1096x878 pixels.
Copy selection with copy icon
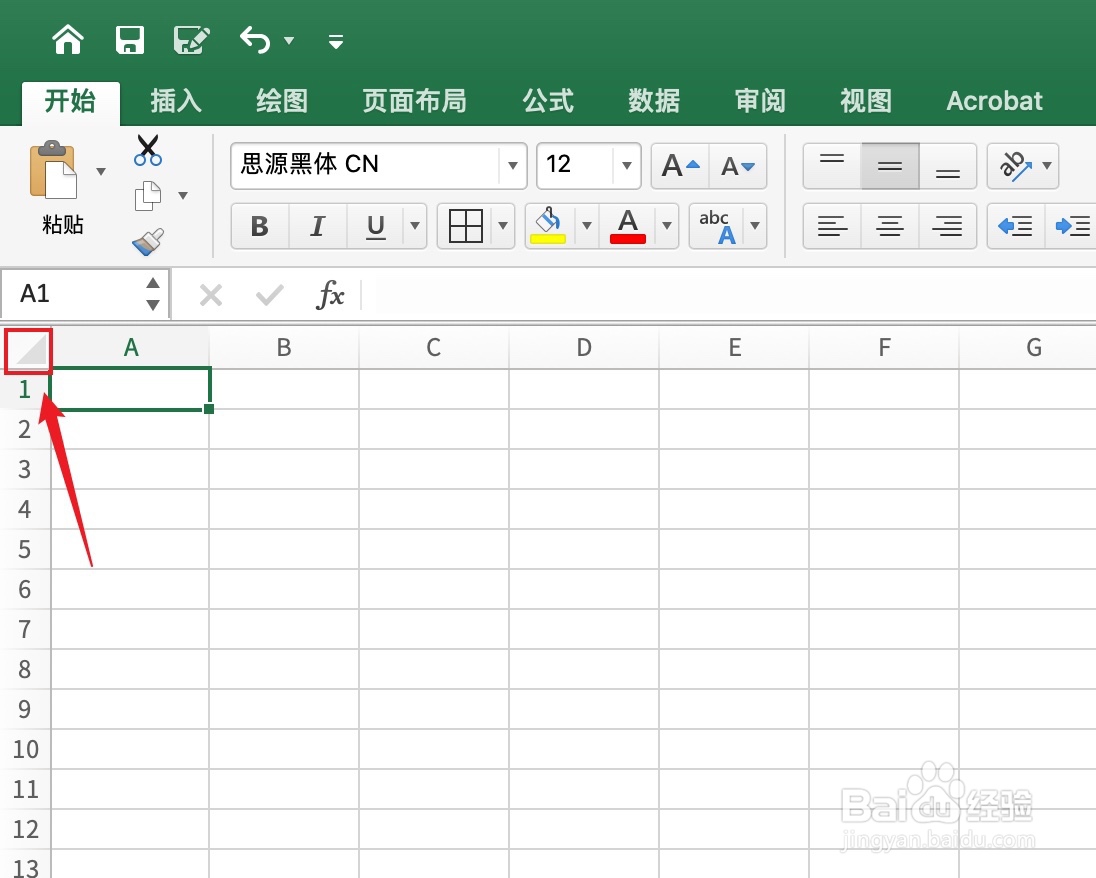[x=147, y=196]
